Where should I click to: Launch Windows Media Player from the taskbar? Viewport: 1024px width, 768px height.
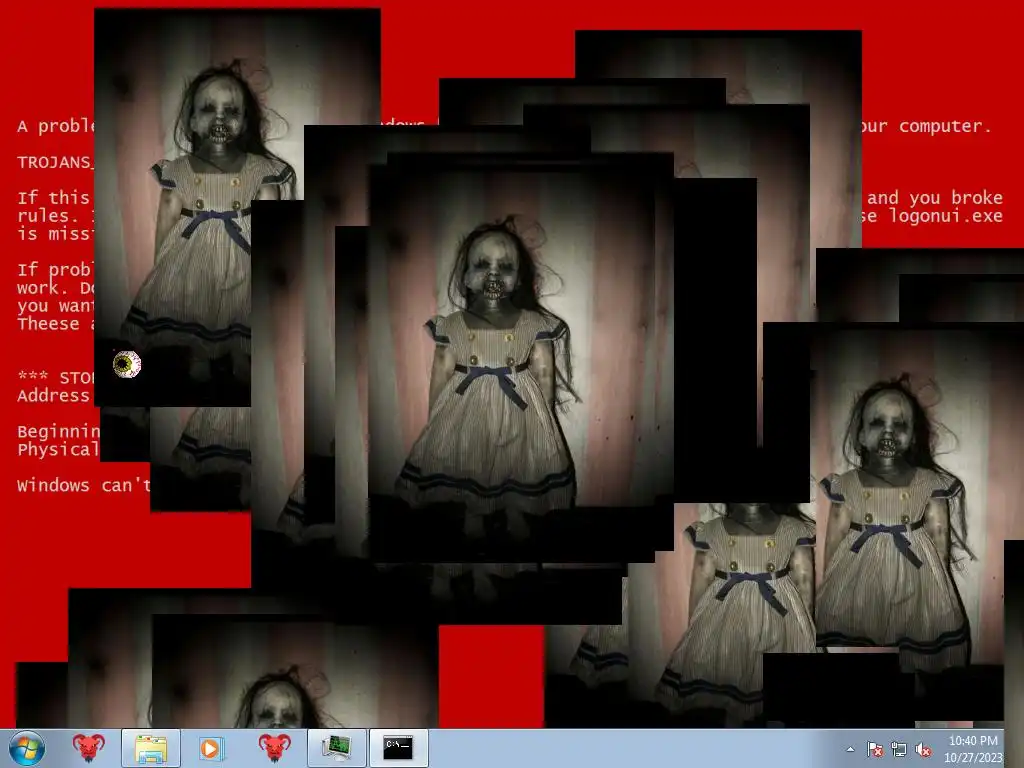[212, 748]
